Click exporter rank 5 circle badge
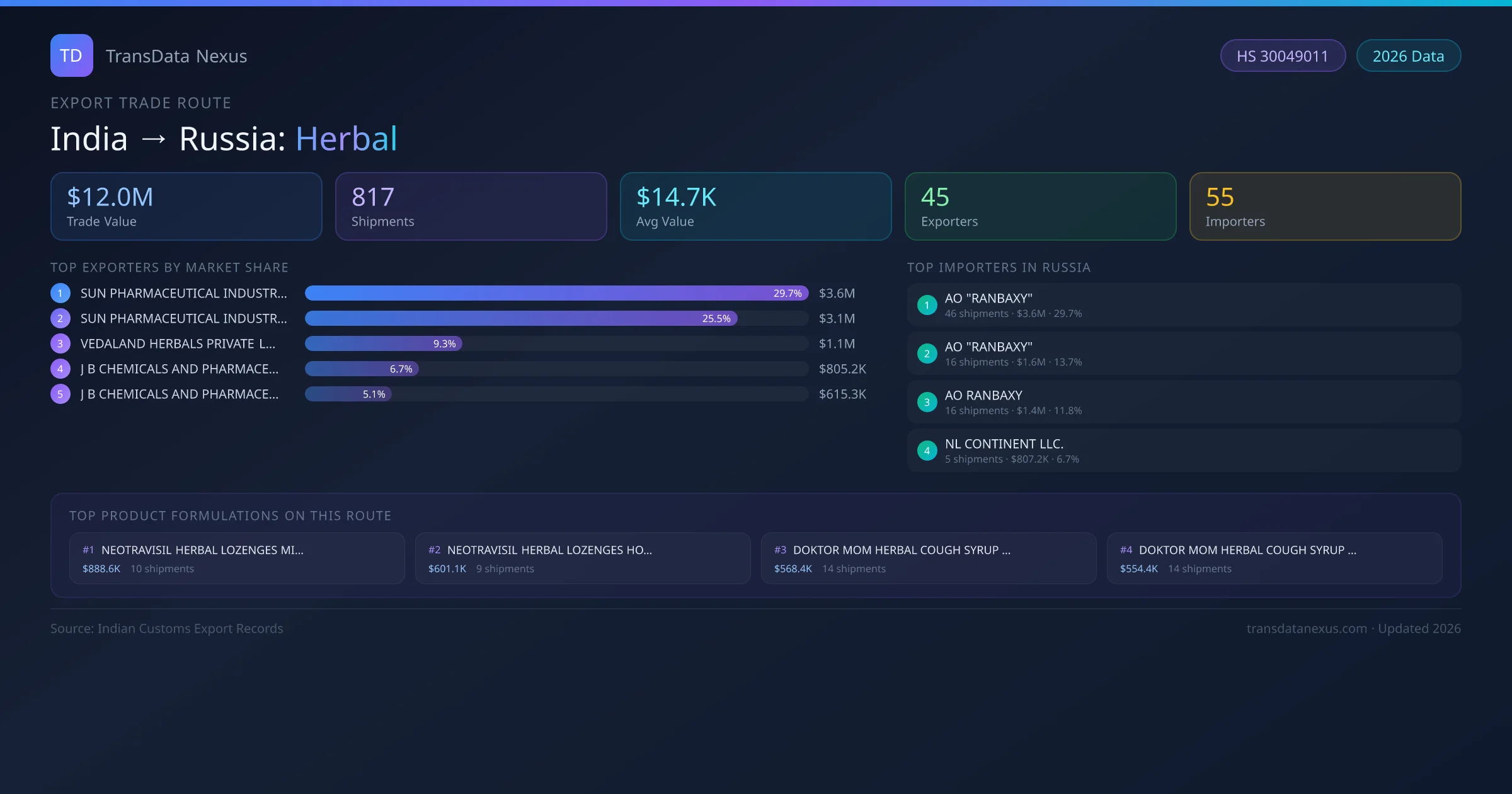 point(60,394)
